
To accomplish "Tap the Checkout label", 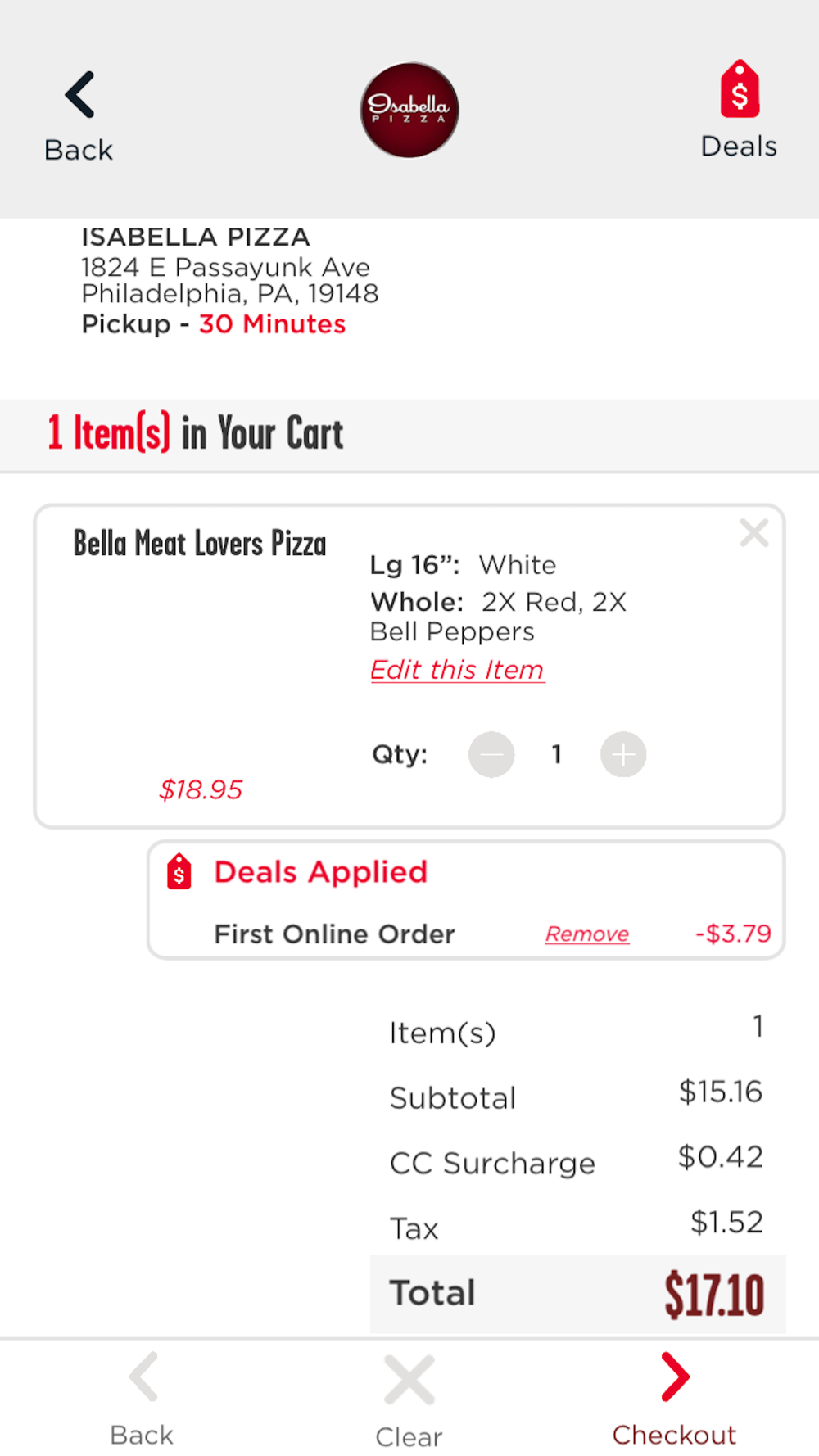I will (x=674, y=1435).
